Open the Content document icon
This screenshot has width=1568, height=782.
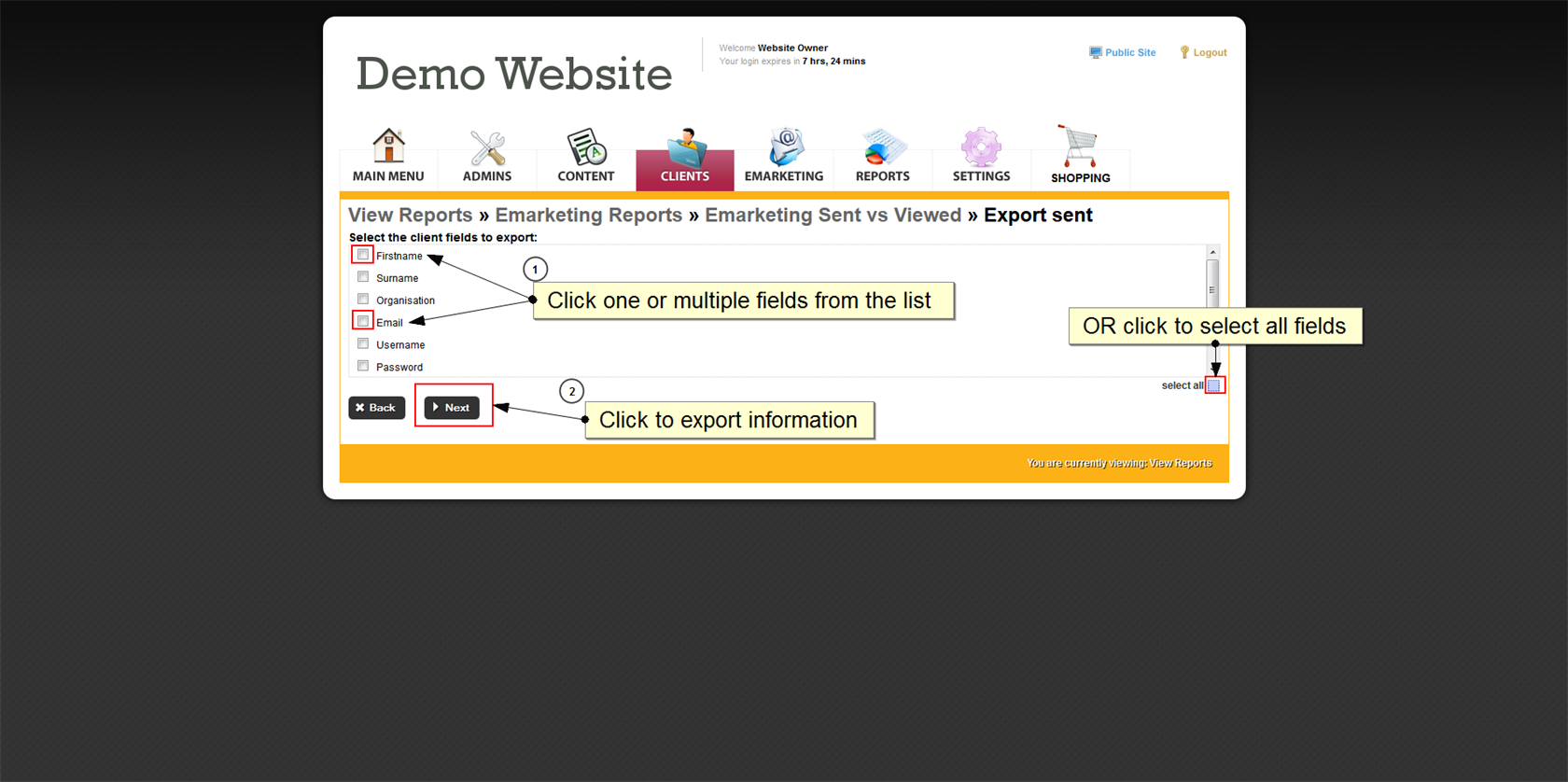tap(586, 147)
